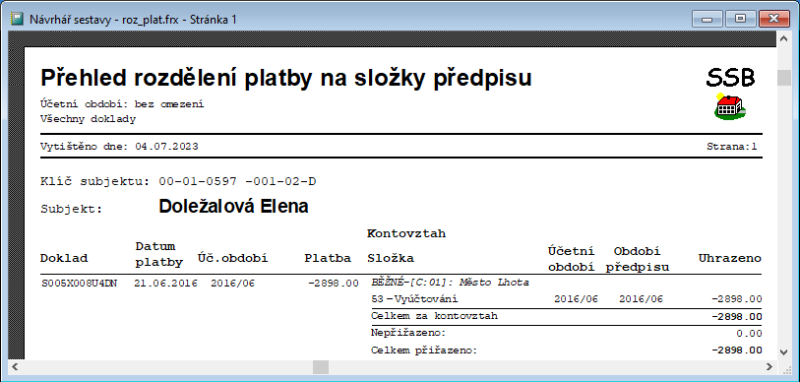
Task: Click 'Klíč subjektu: 00-01-0597 -001-02-D'
Action: 178,181
